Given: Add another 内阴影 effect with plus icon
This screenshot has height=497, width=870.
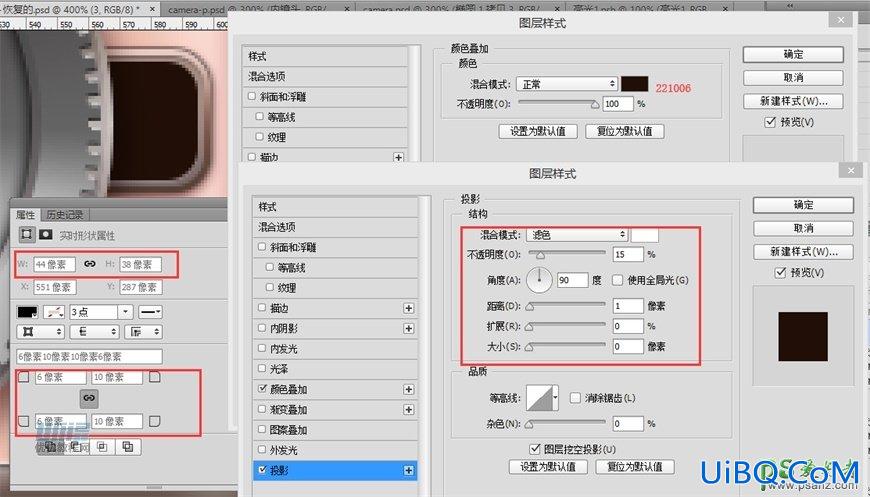Looking at the screenshot, I should (x=409, y=328).
